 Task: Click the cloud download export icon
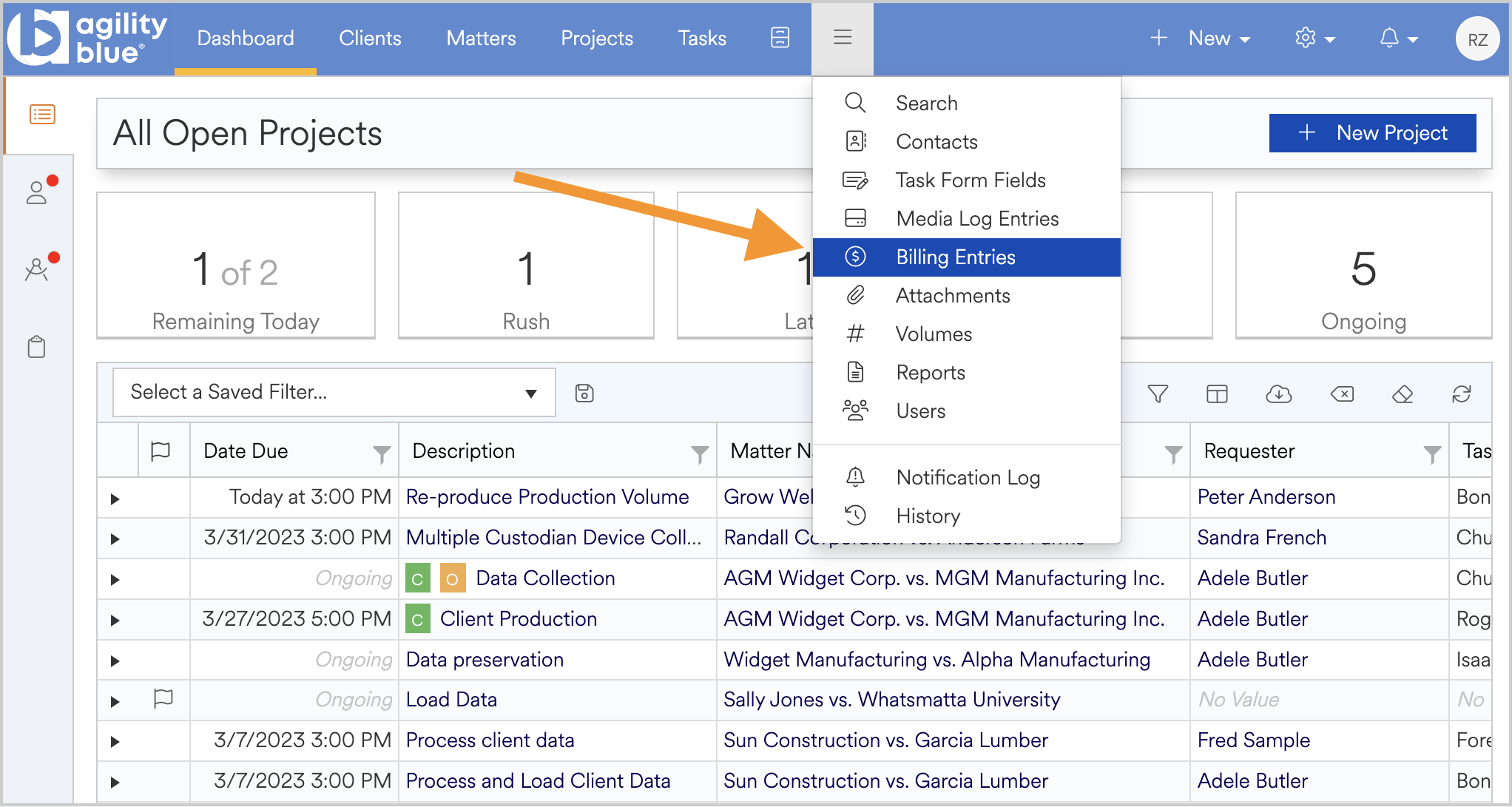pyautogui.click(x=1279, y=394)
